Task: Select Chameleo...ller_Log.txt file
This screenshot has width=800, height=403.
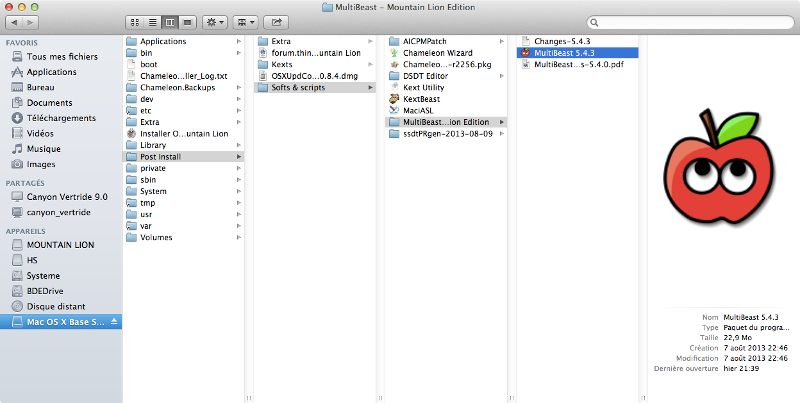Action: pos(183,76)
